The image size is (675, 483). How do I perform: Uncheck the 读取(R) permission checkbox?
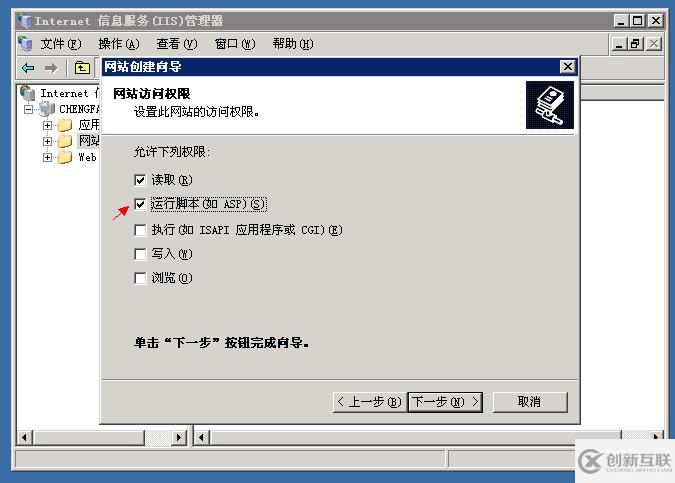[140, 180]
